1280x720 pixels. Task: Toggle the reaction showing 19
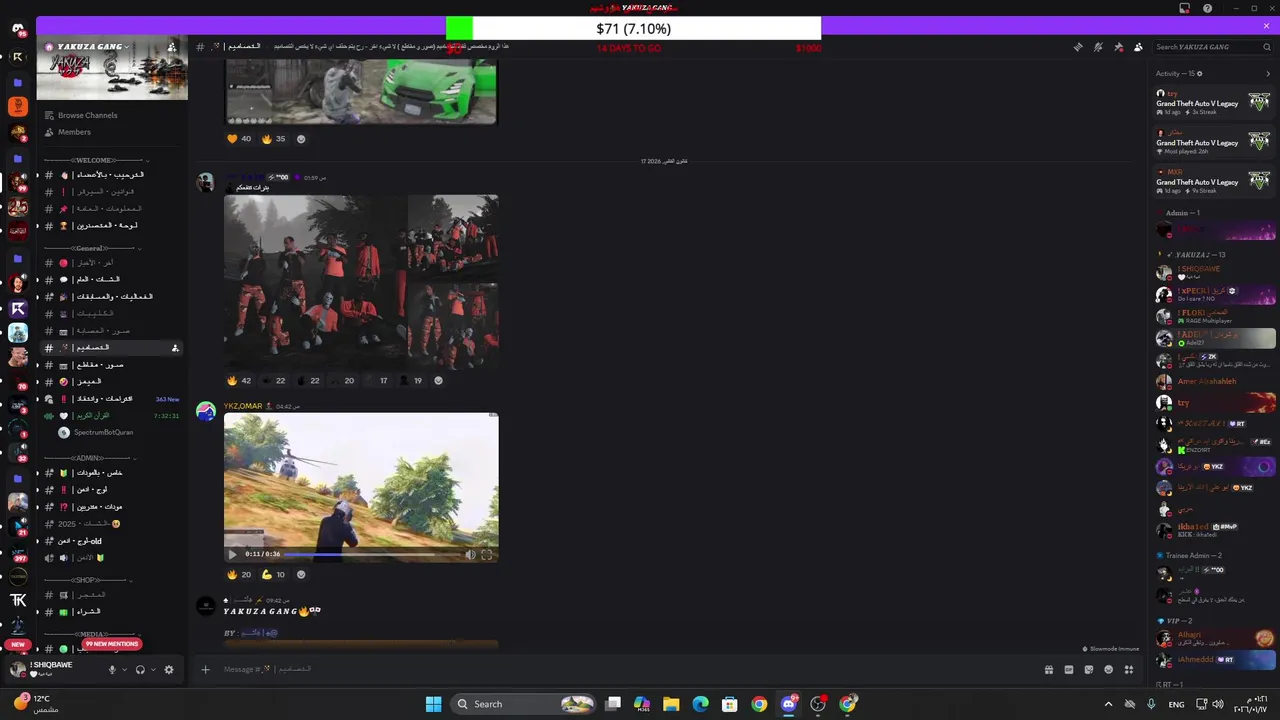[411, 381]
